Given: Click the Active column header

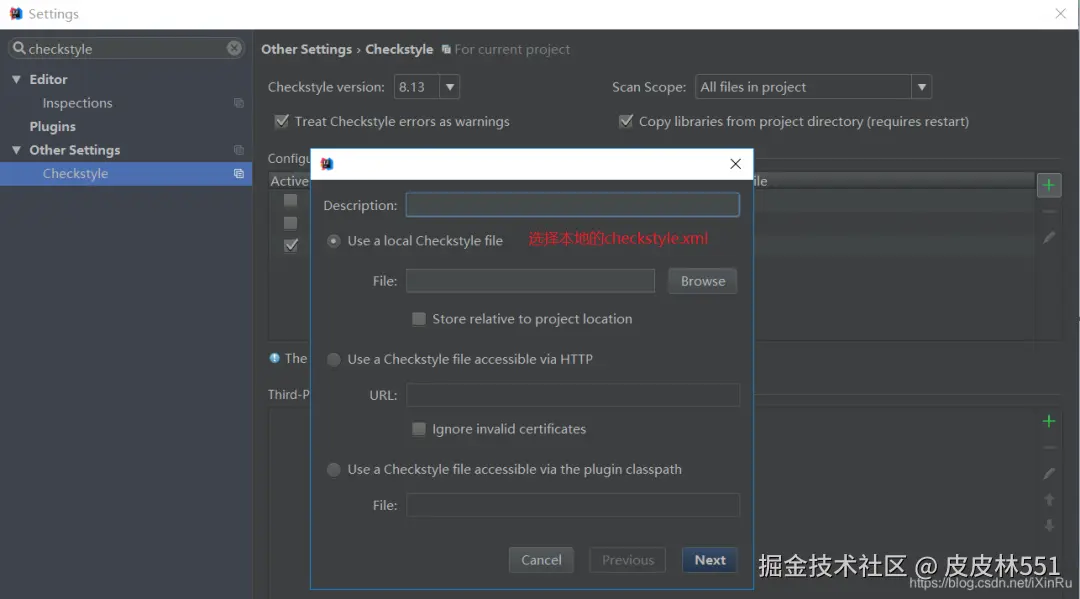Looking at the screenshot, I should click(x=289, y=181).
